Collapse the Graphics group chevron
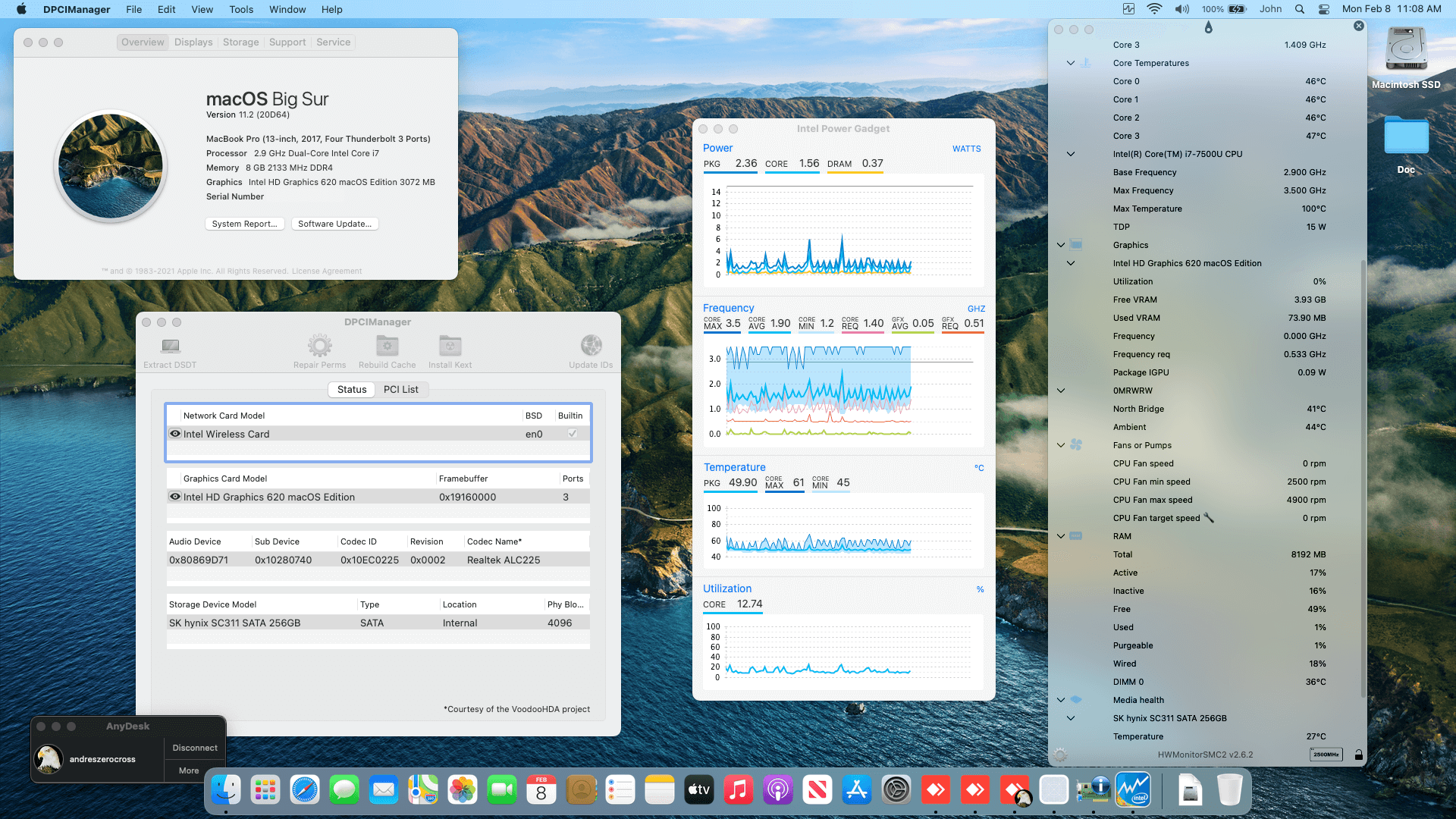This screenshot has width=1456, height=819. tap(1061, 245)
